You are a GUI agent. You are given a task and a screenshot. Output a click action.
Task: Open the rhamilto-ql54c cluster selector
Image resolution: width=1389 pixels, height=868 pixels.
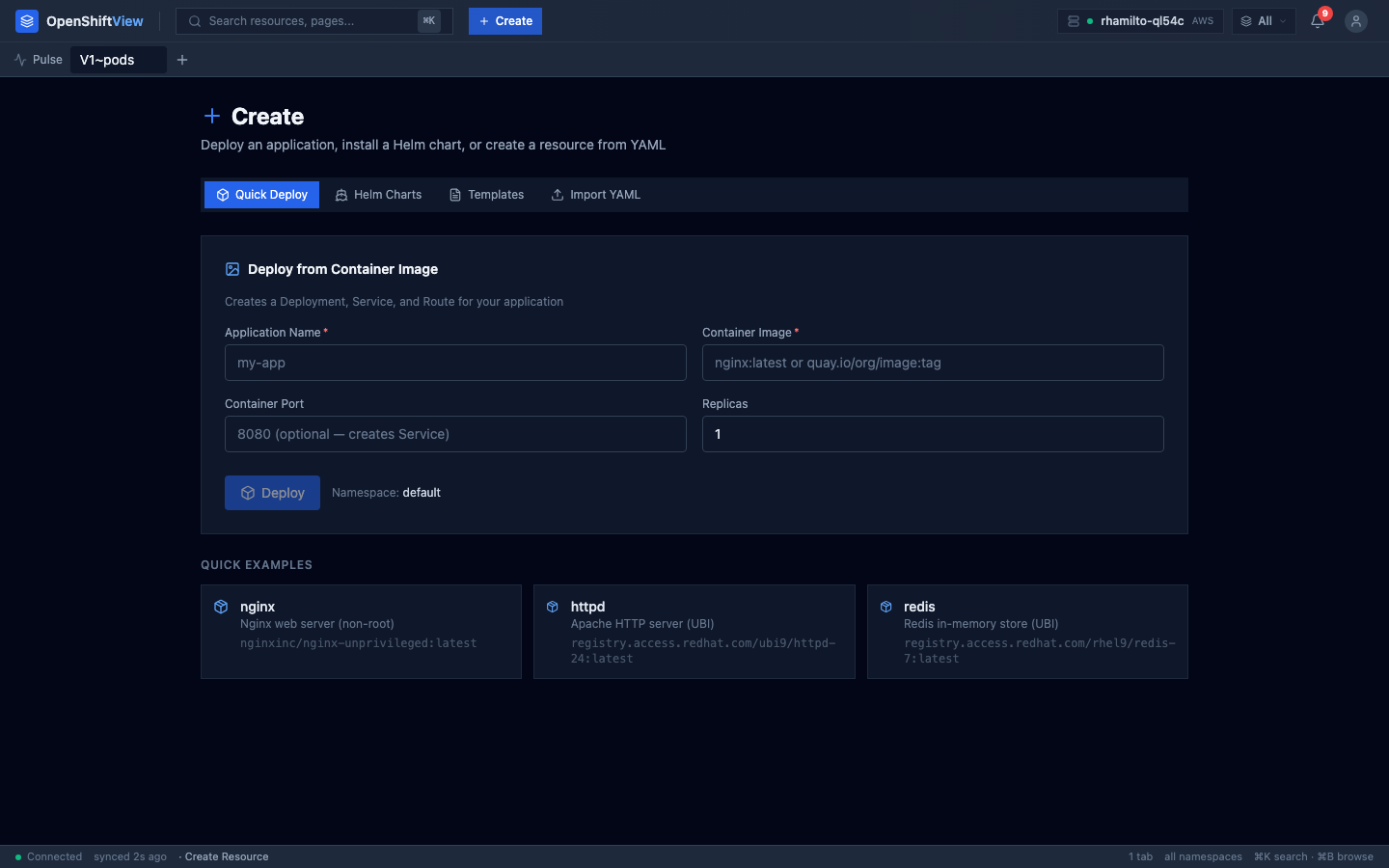click(x=1140, y=21)
